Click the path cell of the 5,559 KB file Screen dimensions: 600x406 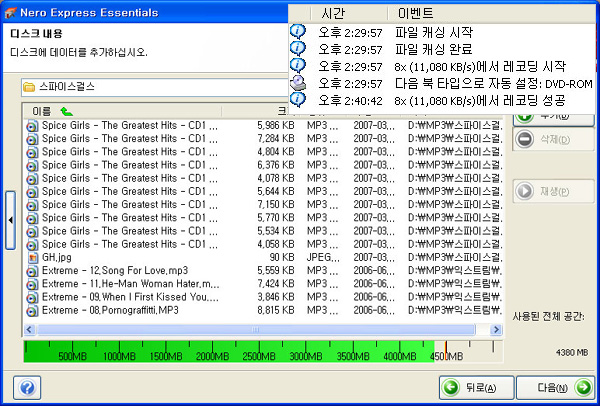coord(455,271)
